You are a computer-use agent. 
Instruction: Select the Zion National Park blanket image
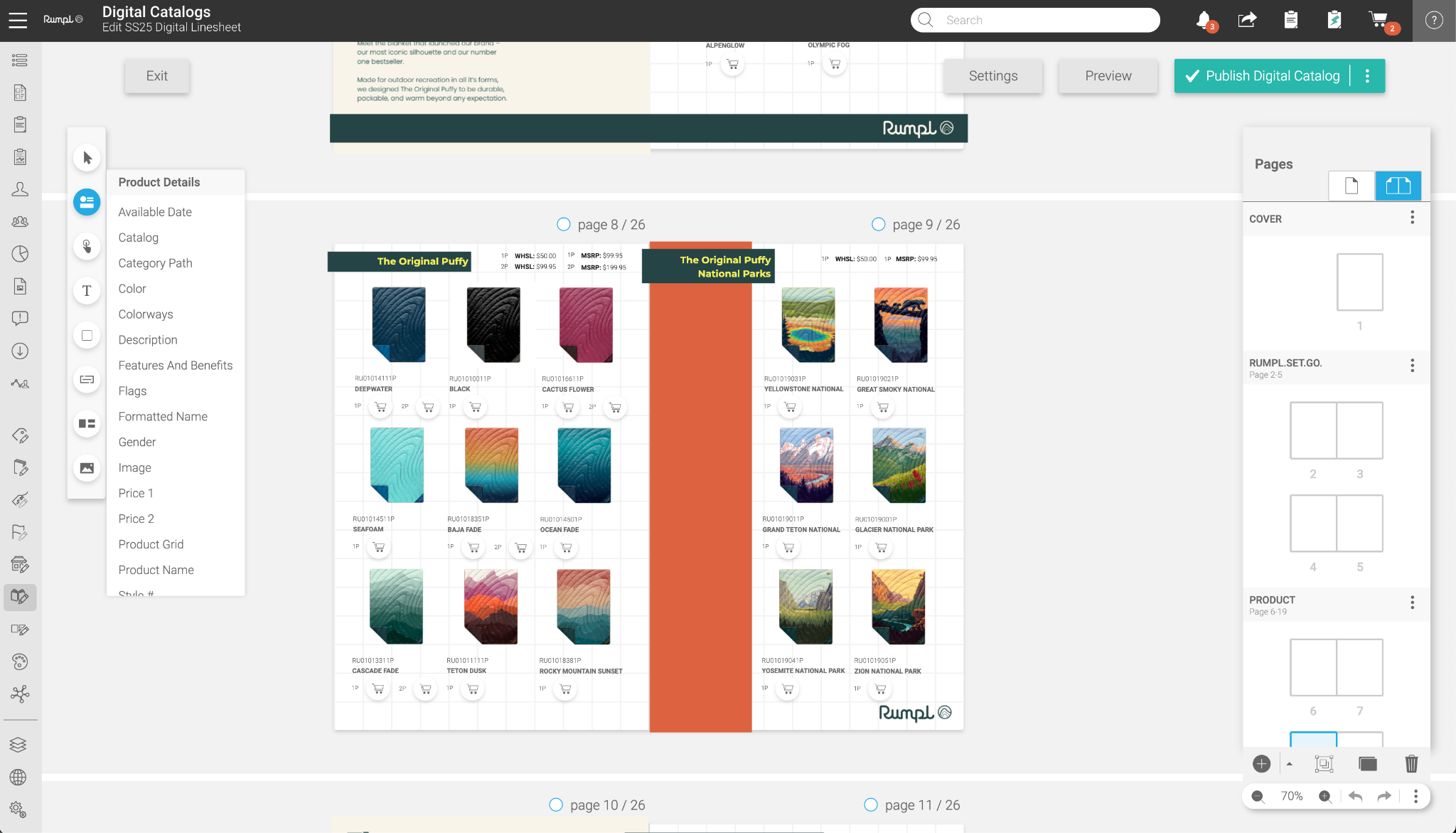(x=899, y=607)
